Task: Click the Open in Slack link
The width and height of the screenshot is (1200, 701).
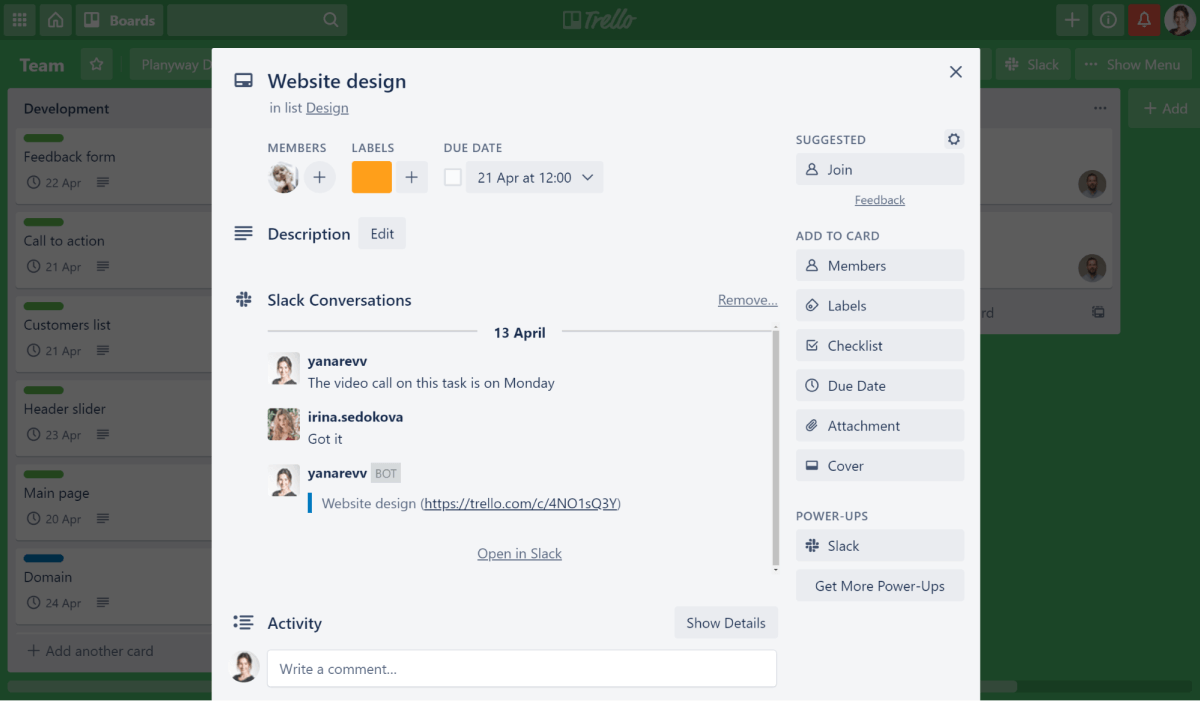Action: coord(519,553)
